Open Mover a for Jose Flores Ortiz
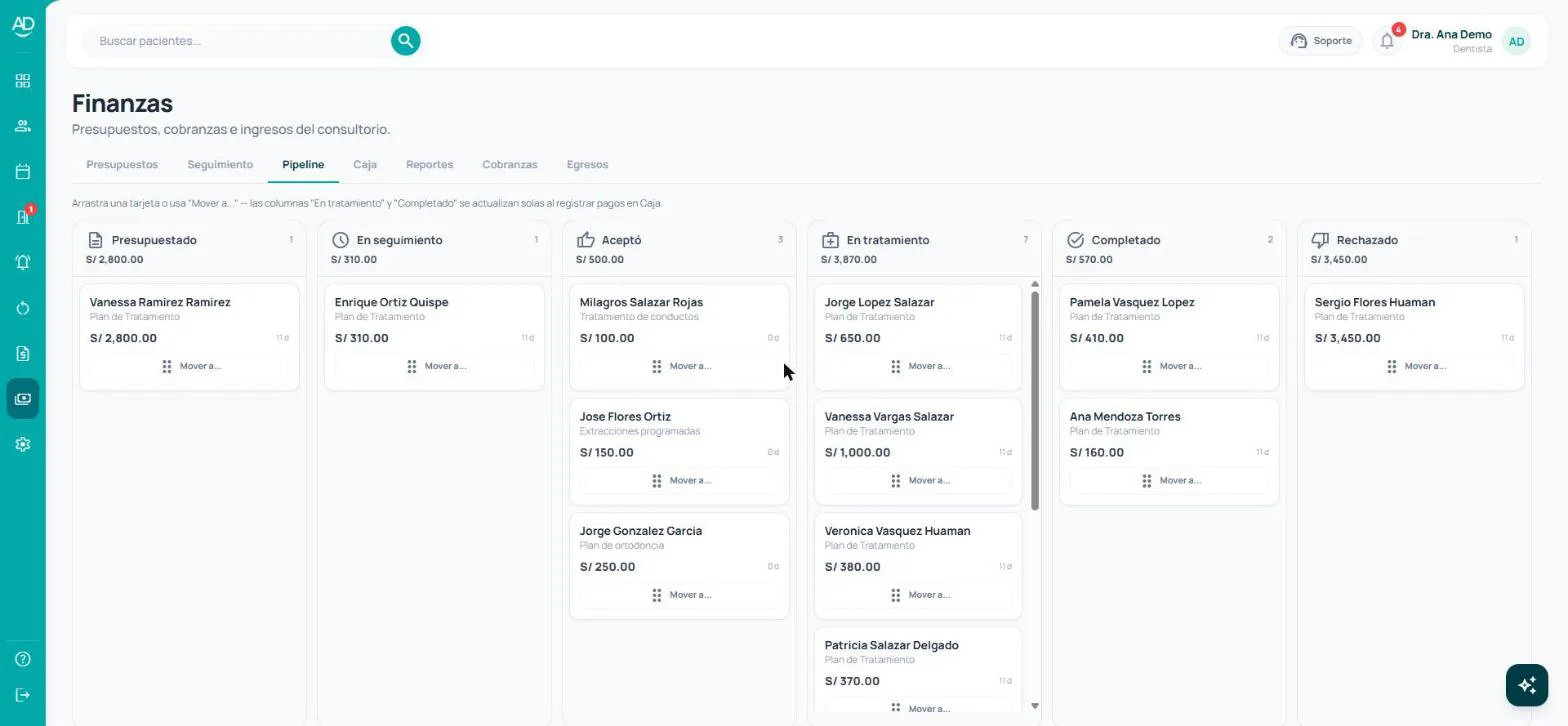Image resolution: width=1568 pixels, height=726 pixels. click(x=679, y=481)
